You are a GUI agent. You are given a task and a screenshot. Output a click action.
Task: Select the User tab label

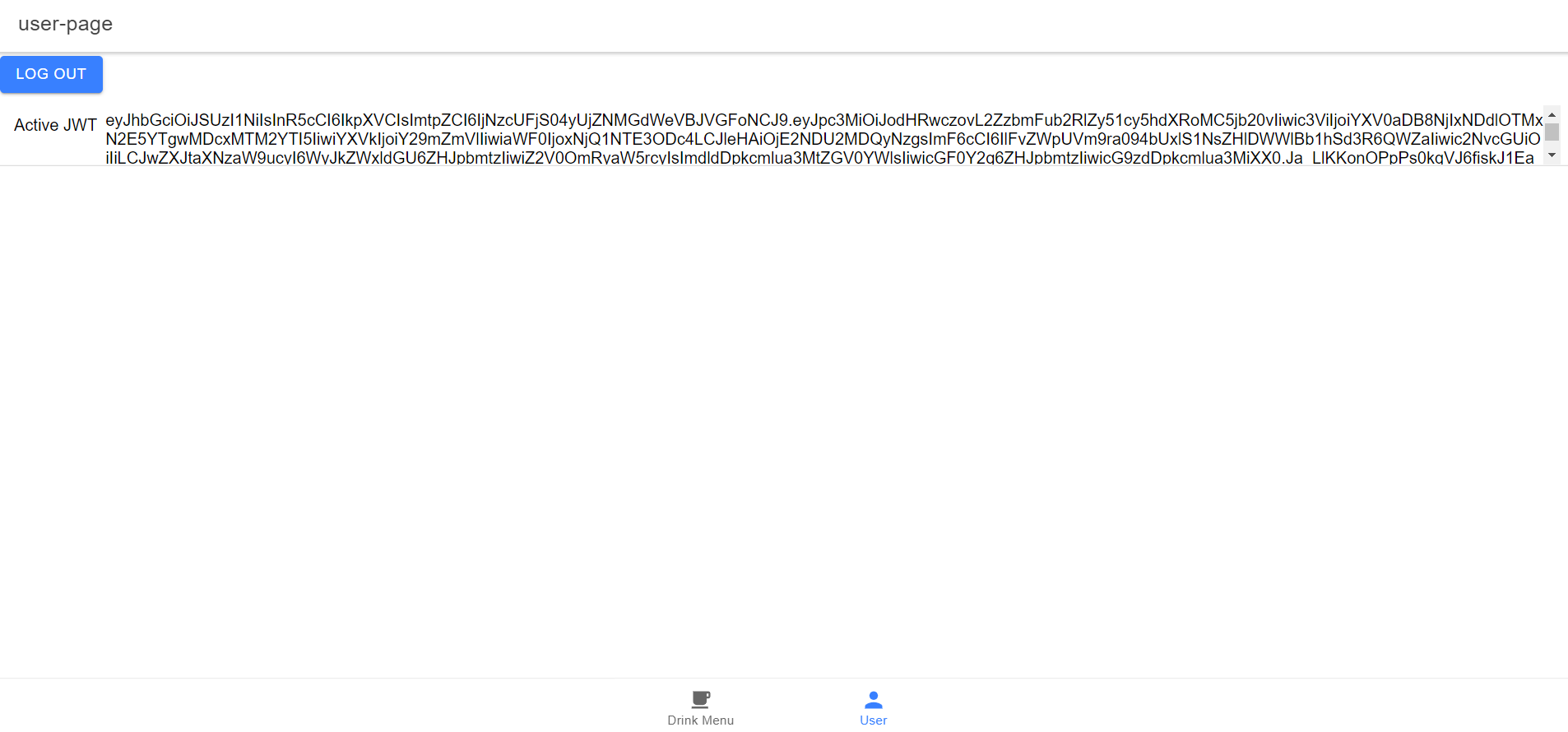pos(874,720)
